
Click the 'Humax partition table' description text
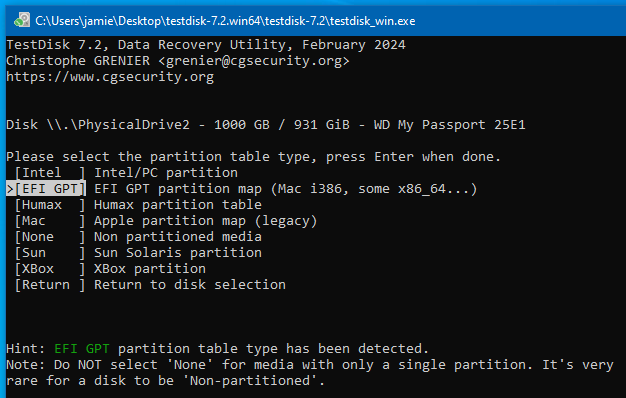(x=178, y=205)
